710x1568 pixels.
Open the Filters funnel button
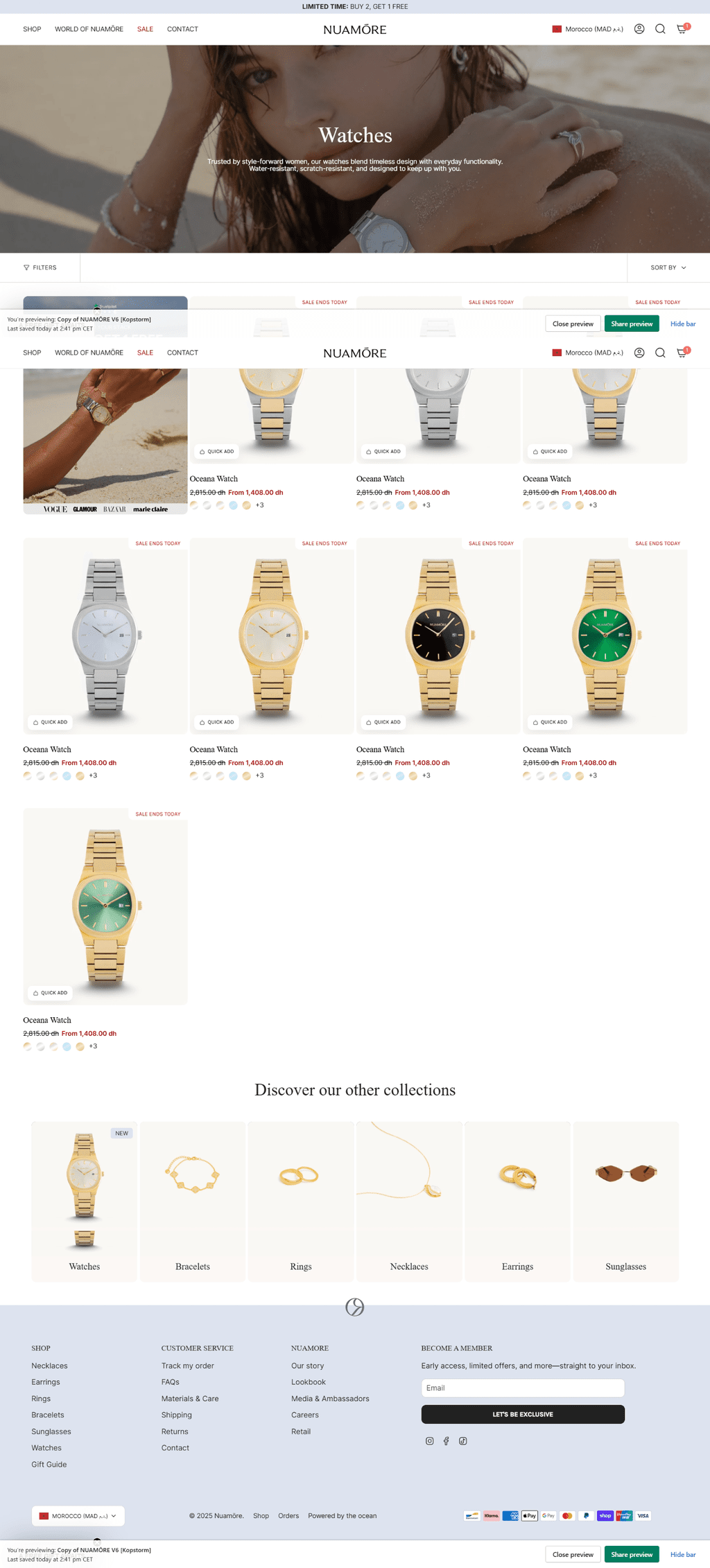point(40,267)
